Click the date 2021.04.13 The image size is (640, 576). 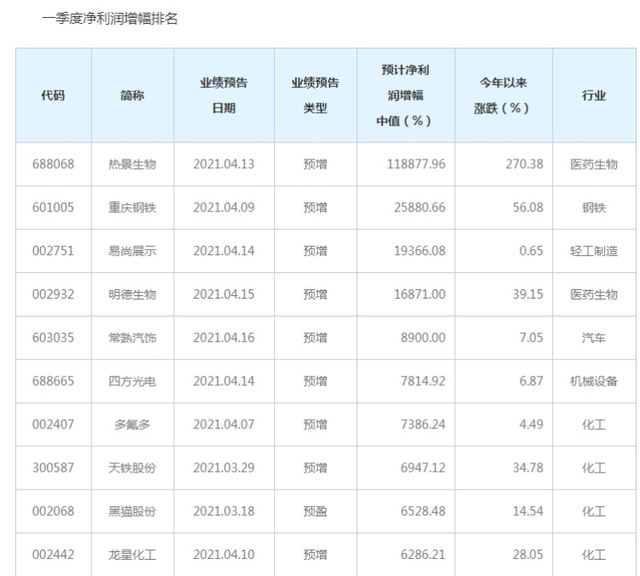tap(224, 164)
